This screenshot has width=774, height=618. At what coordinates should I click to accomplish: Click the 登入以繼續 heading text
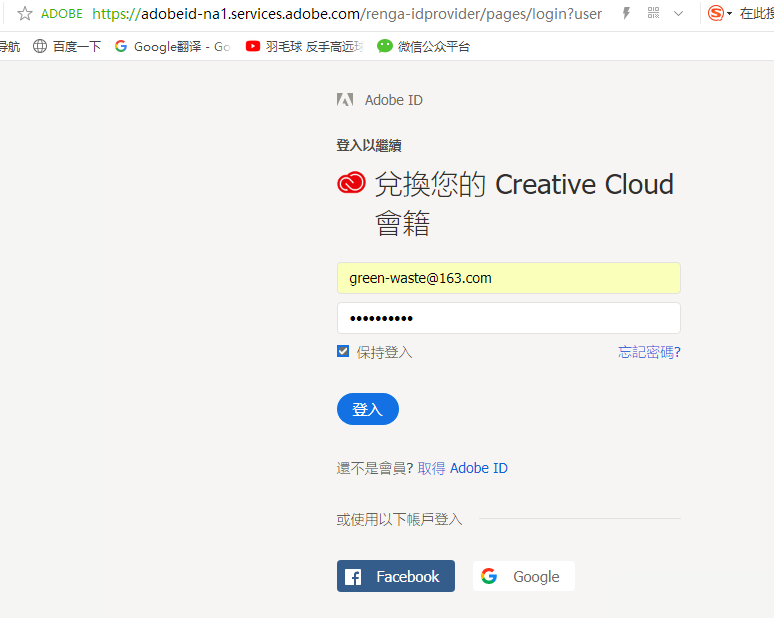pos(369,146)
